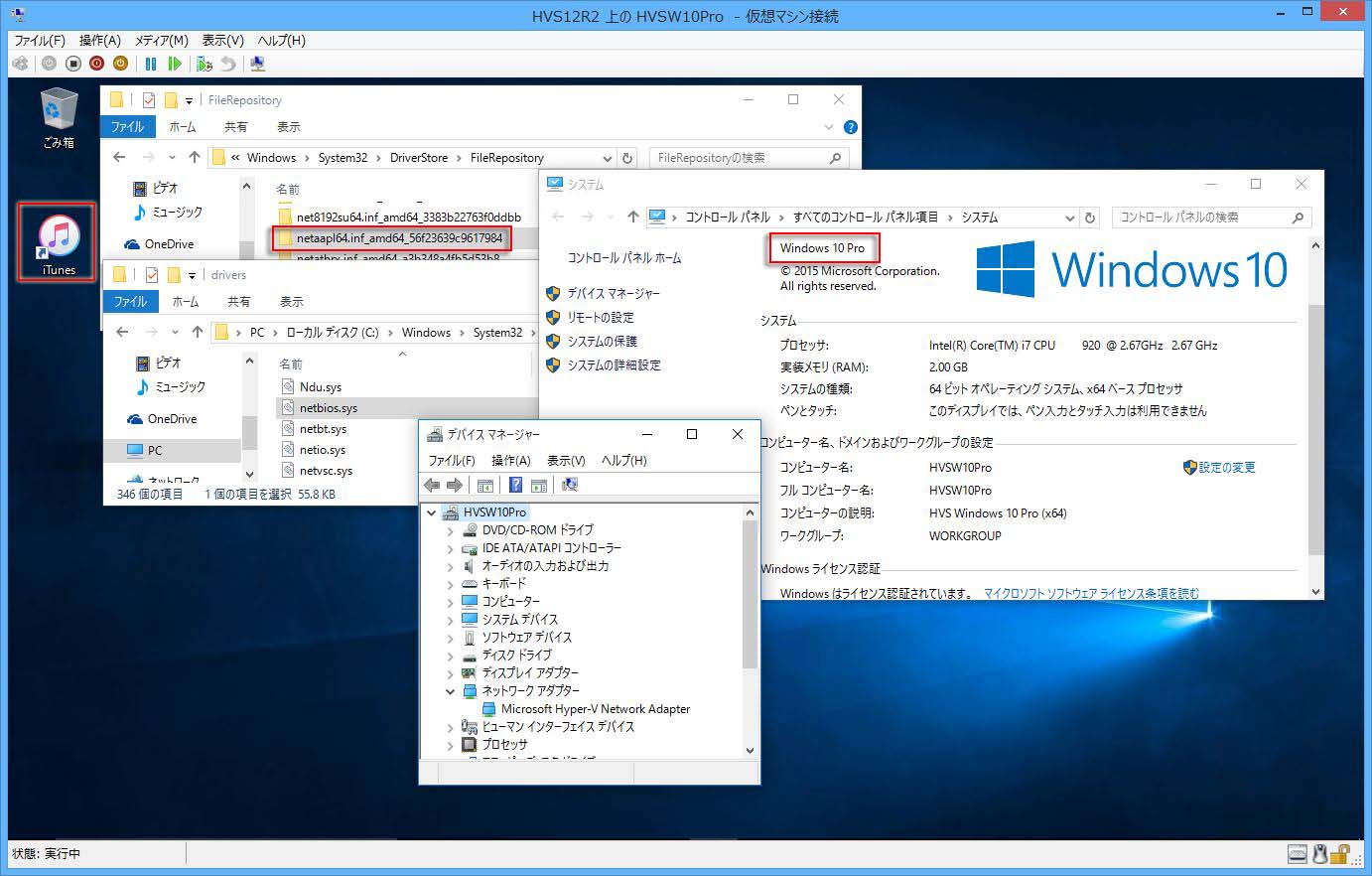
Task: Click Device Manager action pane toolbar icon
Action: 539,485
